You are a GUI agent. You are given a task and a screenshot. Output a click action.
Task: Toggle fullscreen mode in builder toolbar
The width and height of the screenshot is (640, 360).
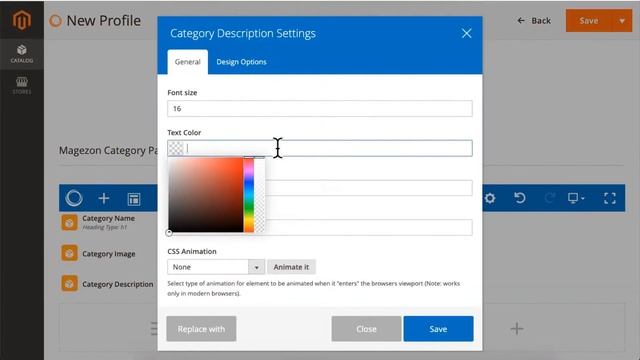pos(610,198)
